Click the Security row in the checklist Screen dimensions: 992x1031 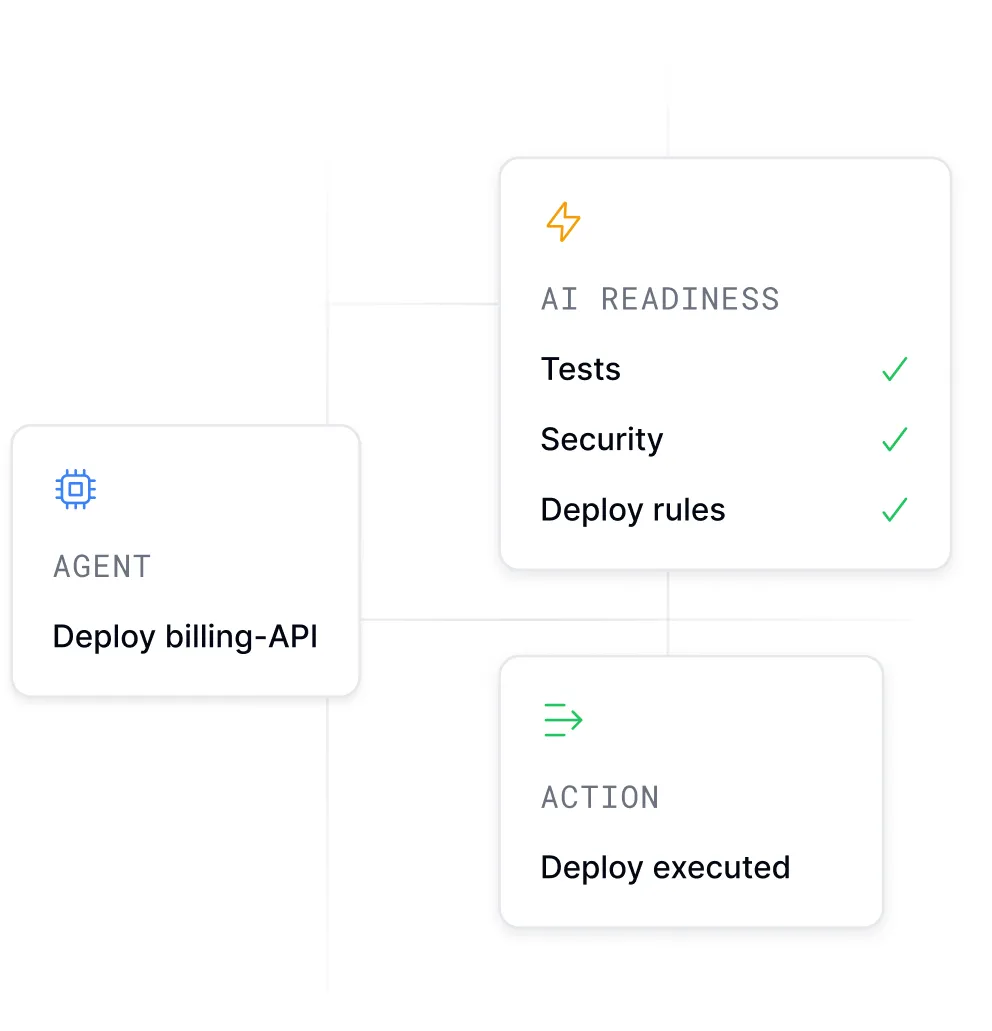(601, 439)
